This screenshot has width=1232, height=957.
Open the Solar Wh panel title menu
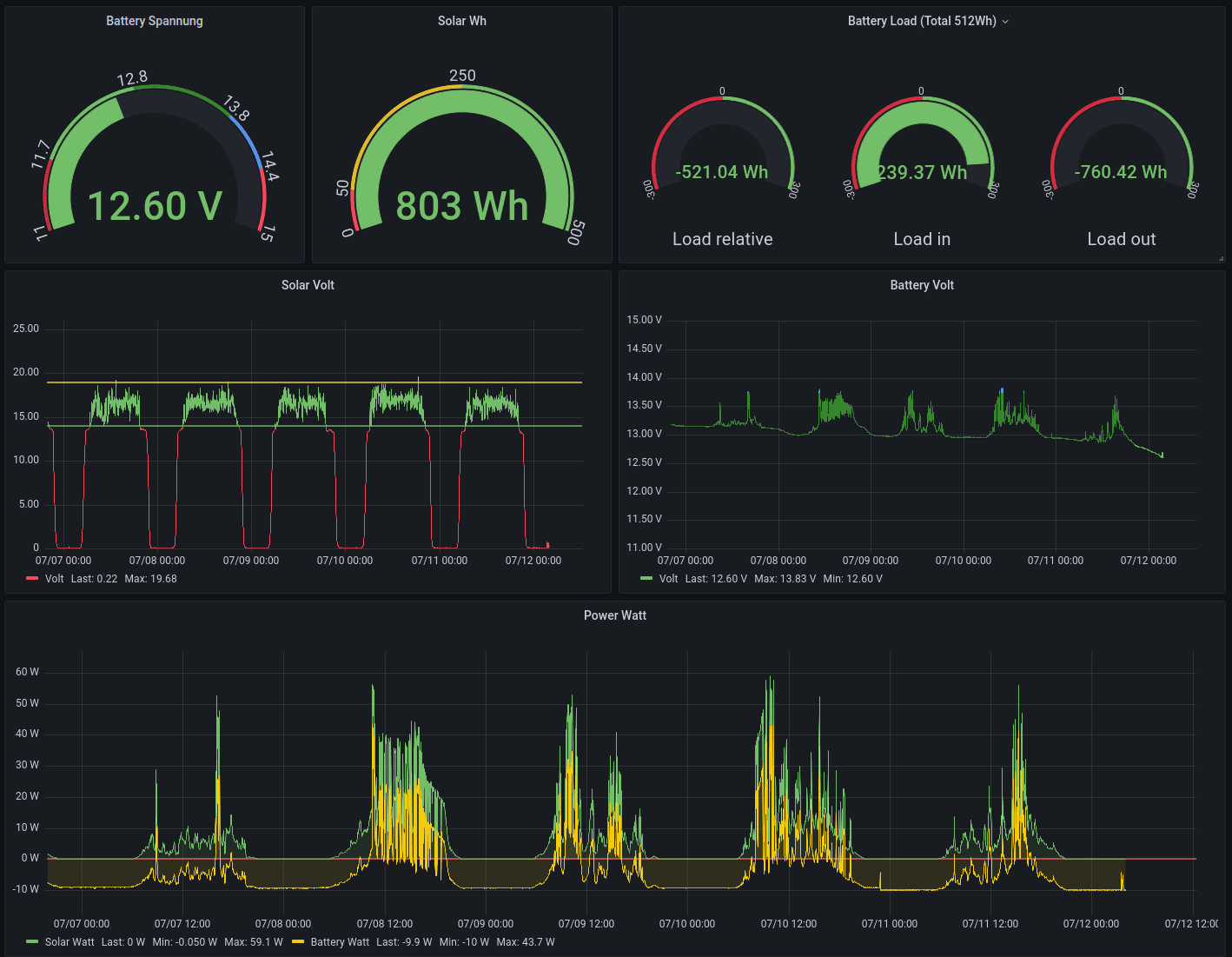(462, 21)
